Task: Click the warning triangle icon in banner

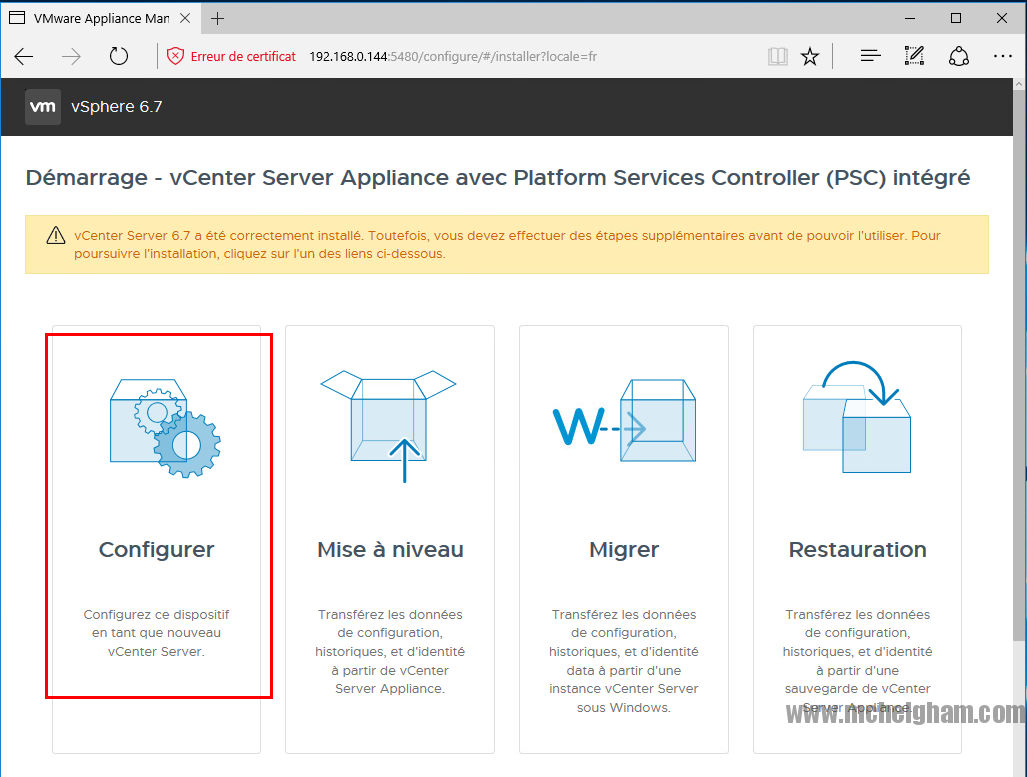Action: [x=56, y=235]
